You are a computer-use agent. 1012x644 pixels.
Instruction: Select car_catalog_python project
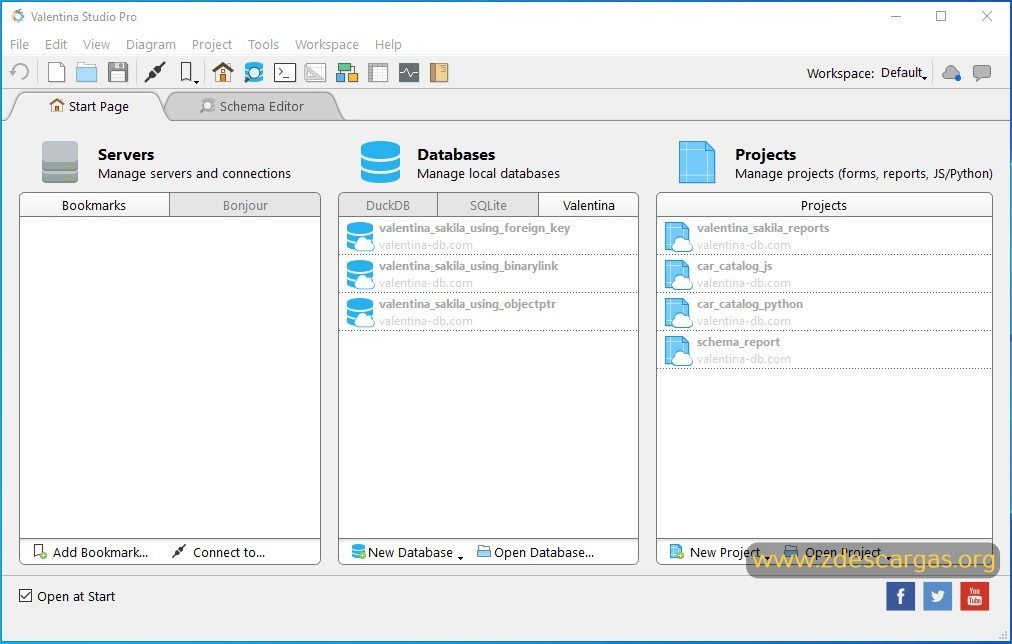pyautogui.click(x=824, y=312)
